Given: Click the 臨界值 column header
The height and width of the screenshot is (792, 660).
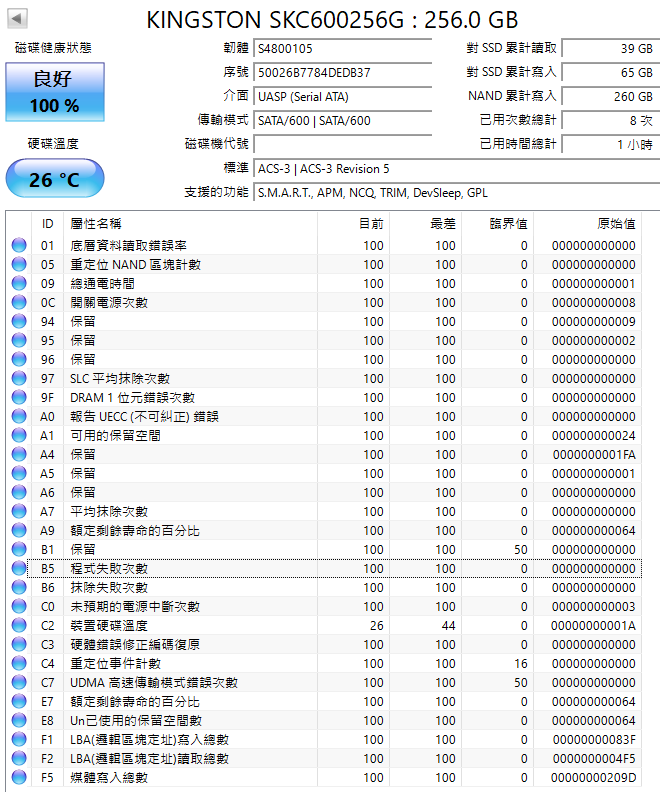Looking at the screenshot, I should [x=498, y=224].
